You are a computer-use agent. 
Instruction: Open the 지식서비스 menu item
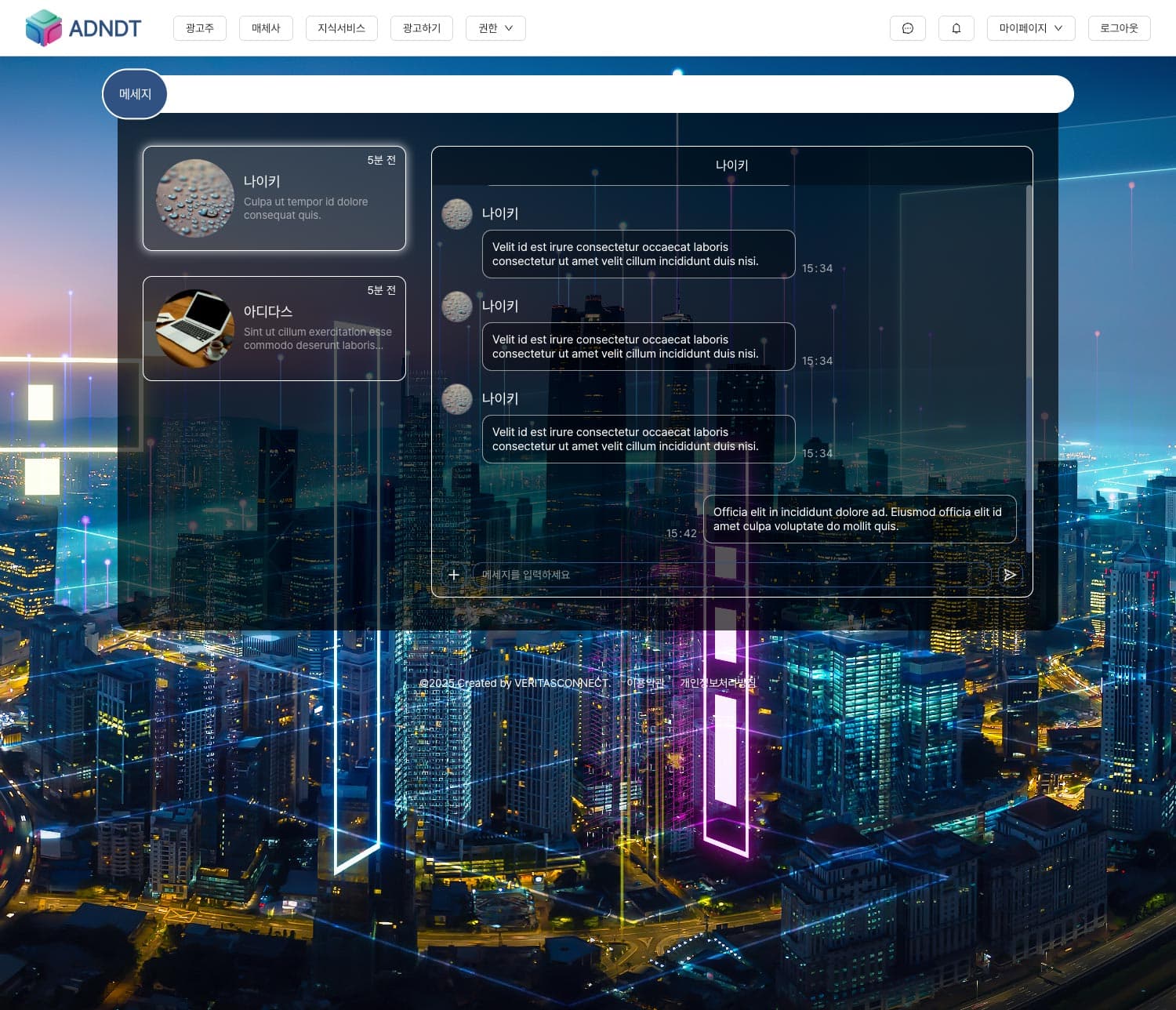(x=341, y=28)
